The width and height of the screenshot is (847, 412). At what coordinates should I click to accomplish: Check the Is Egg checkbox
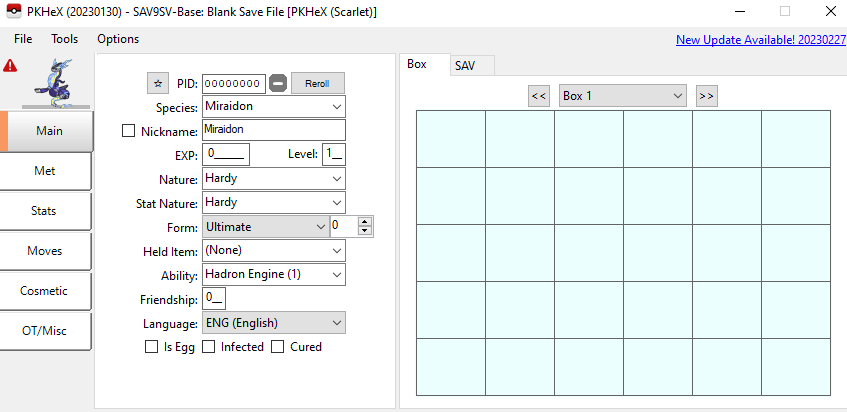click(151, 347)
